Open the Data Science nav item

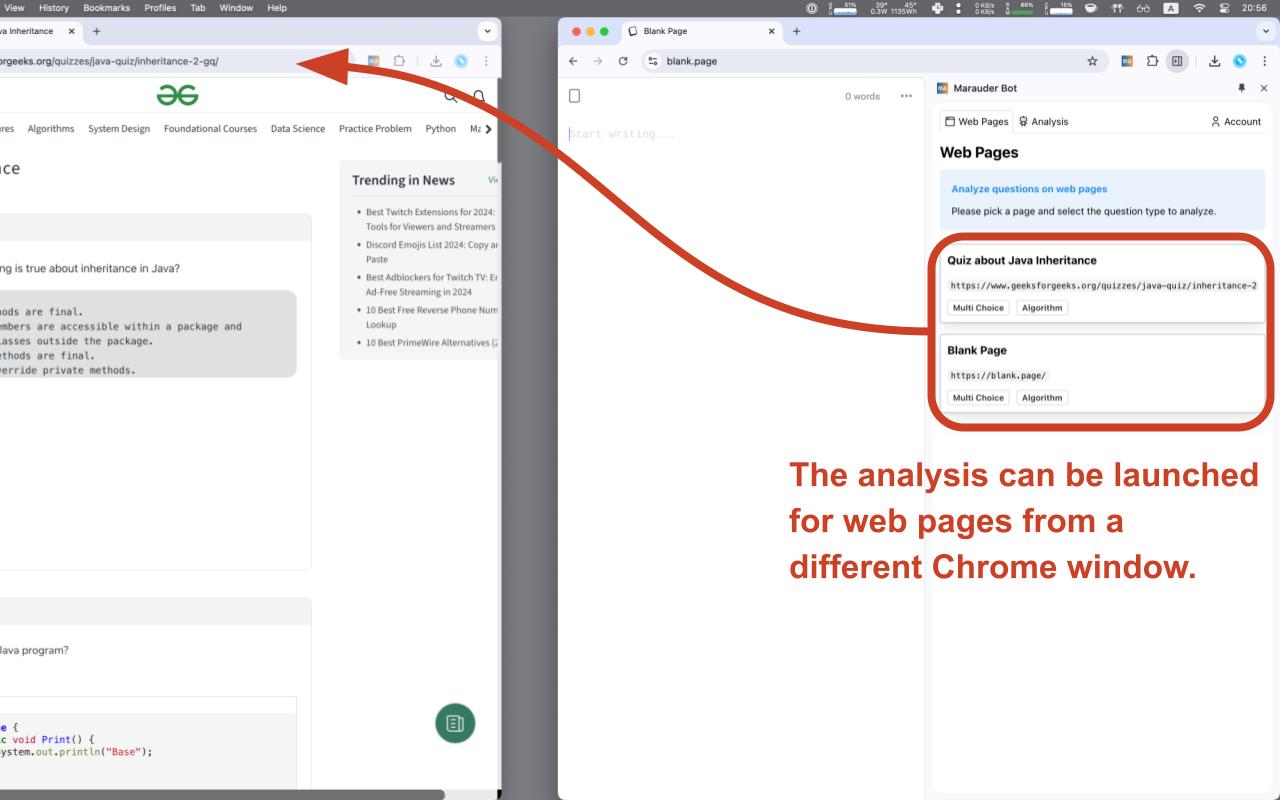click(x=298, y=129)
